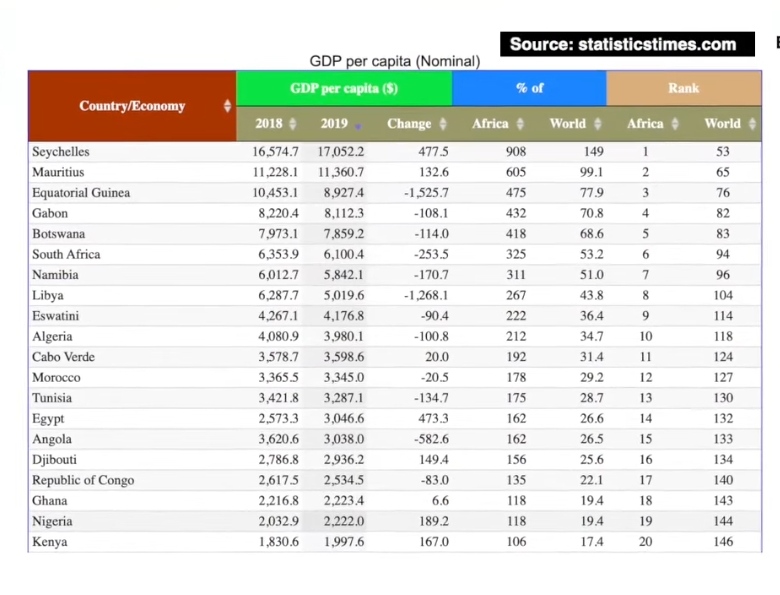Click Kenya 2019 value 1,997.6
The width and height of the screenshot is (780, 595).
(x=344, y=542)
